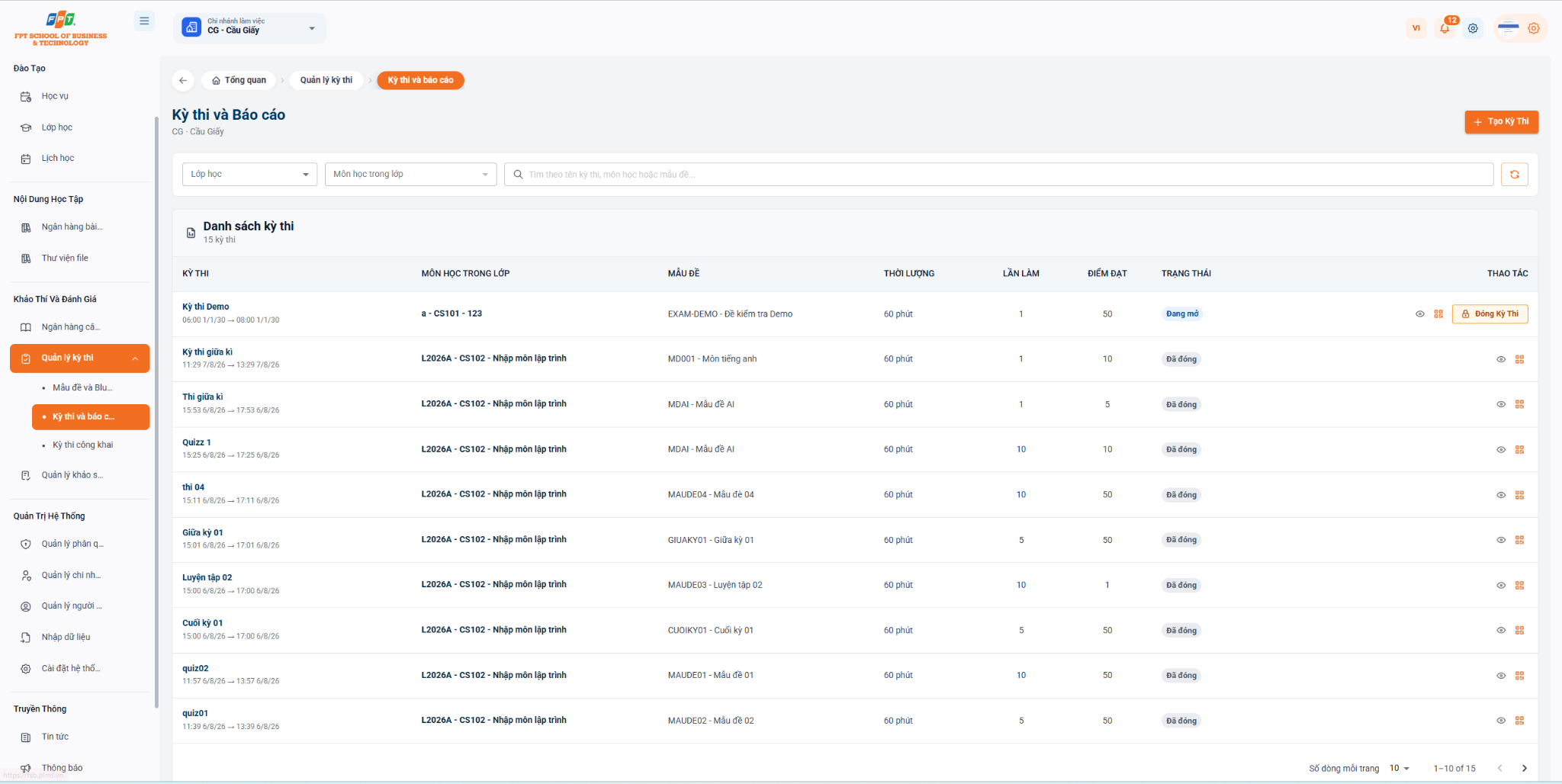View Kỳ thi Demo with eye icon
Image resolution: width=1562 pixels, height=784 pixels.
coord(1420,314)
